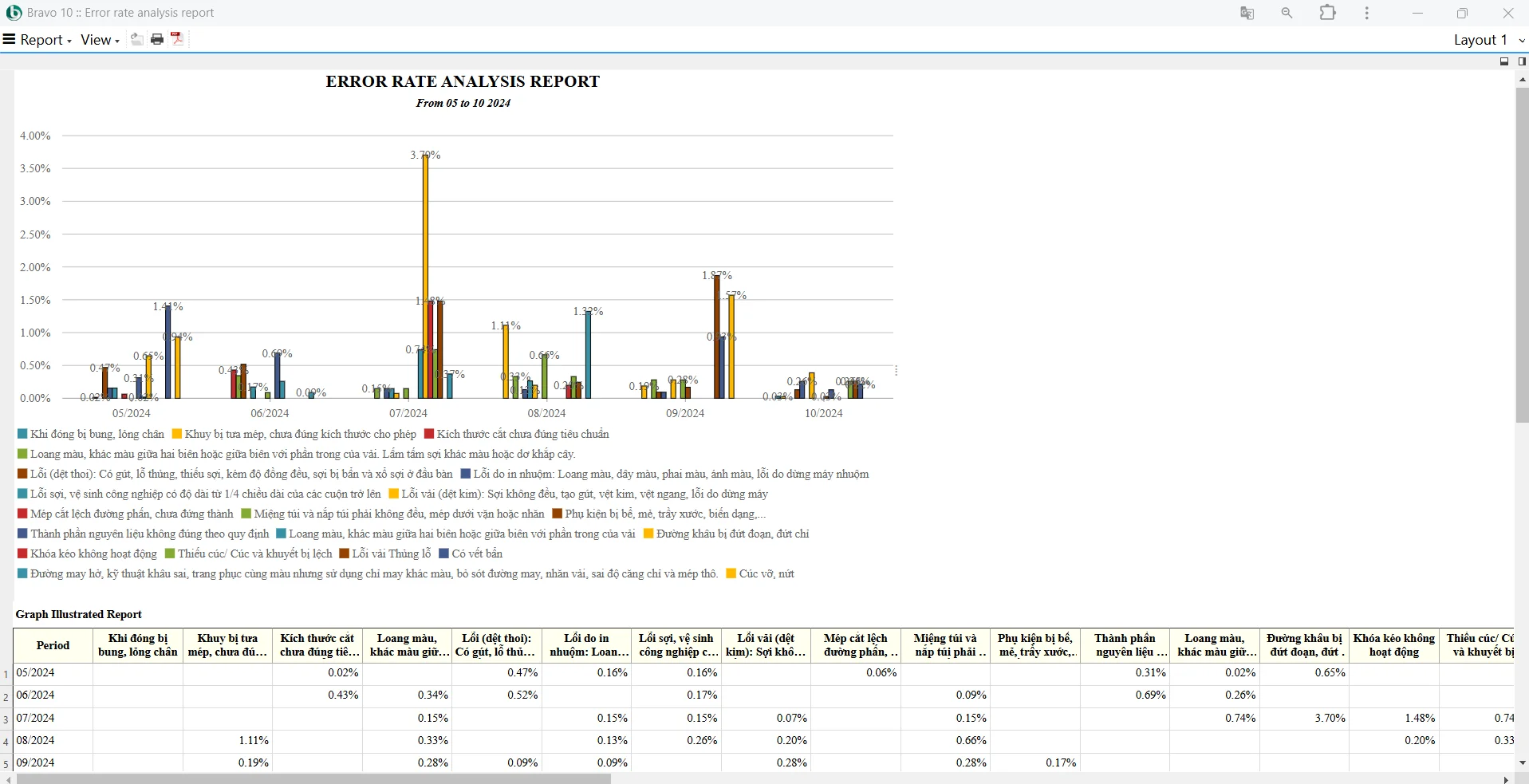
Task: Click the Bravo app logo icon
Action: (x=14, y=13)
